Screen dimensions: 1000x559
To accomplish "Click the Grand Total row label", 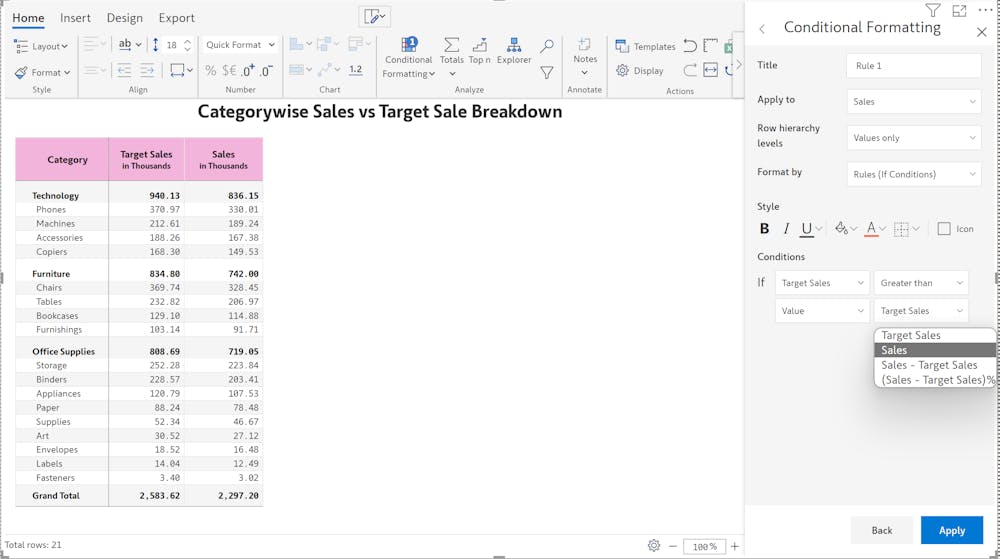I will coord(56,495).
